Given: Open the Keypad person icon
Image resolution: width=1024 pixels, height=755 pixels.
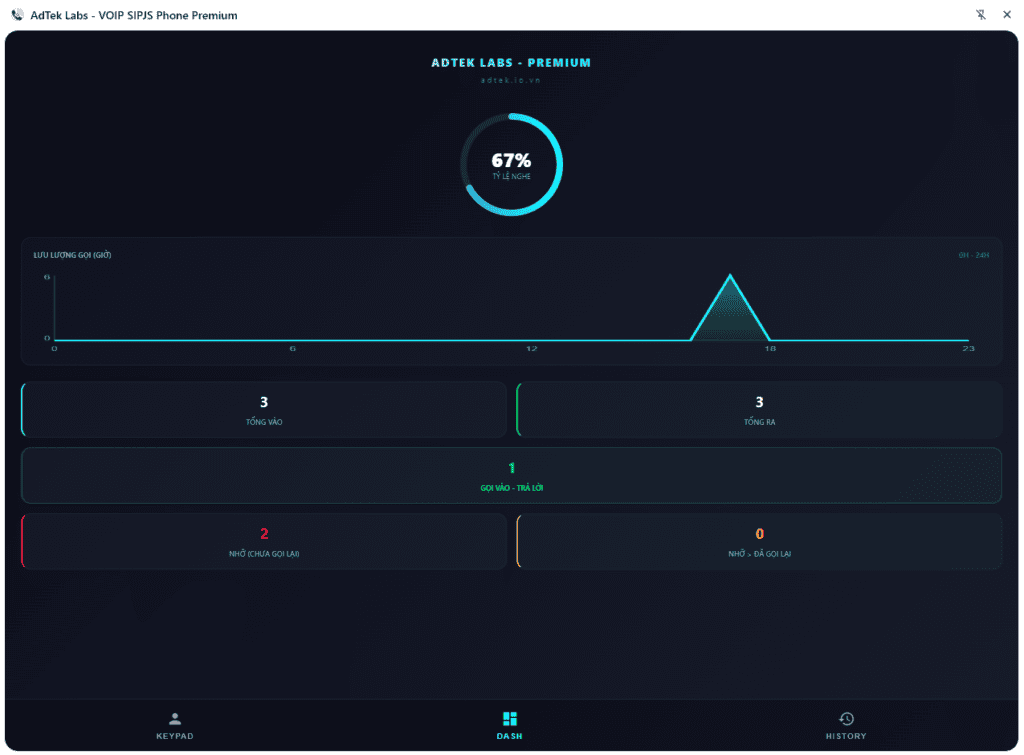Looking at the screenshot, I should click(174, 718).
